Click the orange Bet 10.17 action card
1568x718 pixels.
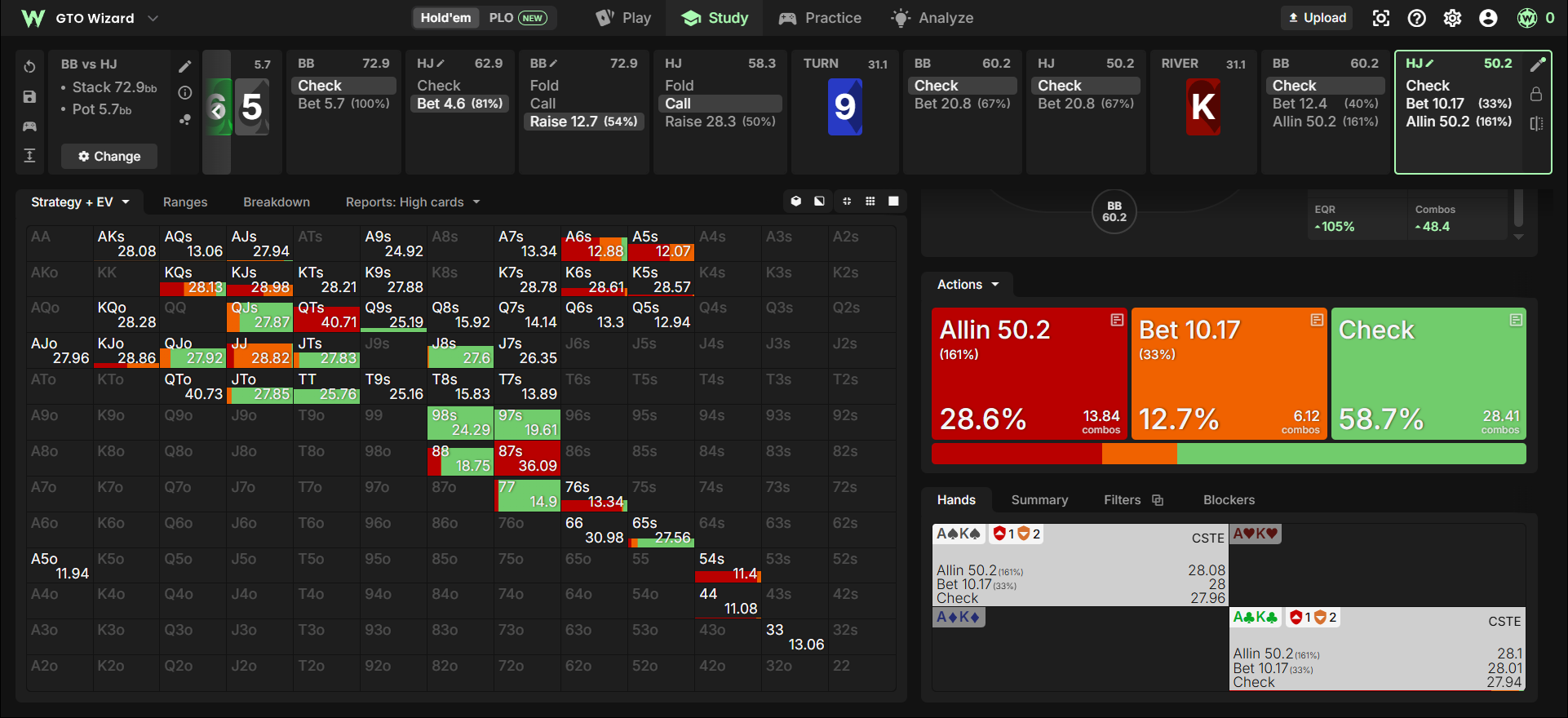(x=1229, y=374)
